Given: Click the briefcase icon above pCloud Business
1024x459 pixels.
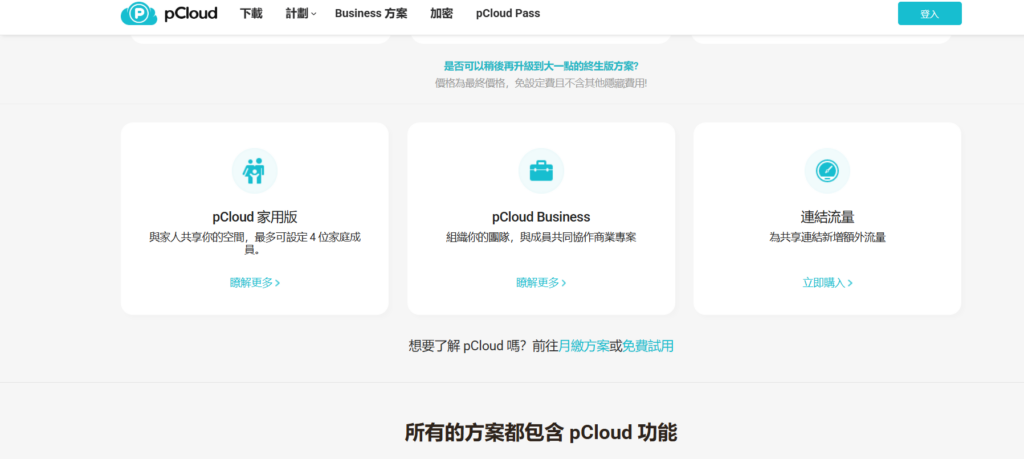Looking at the screenshot, I should (x=541, y=171).
